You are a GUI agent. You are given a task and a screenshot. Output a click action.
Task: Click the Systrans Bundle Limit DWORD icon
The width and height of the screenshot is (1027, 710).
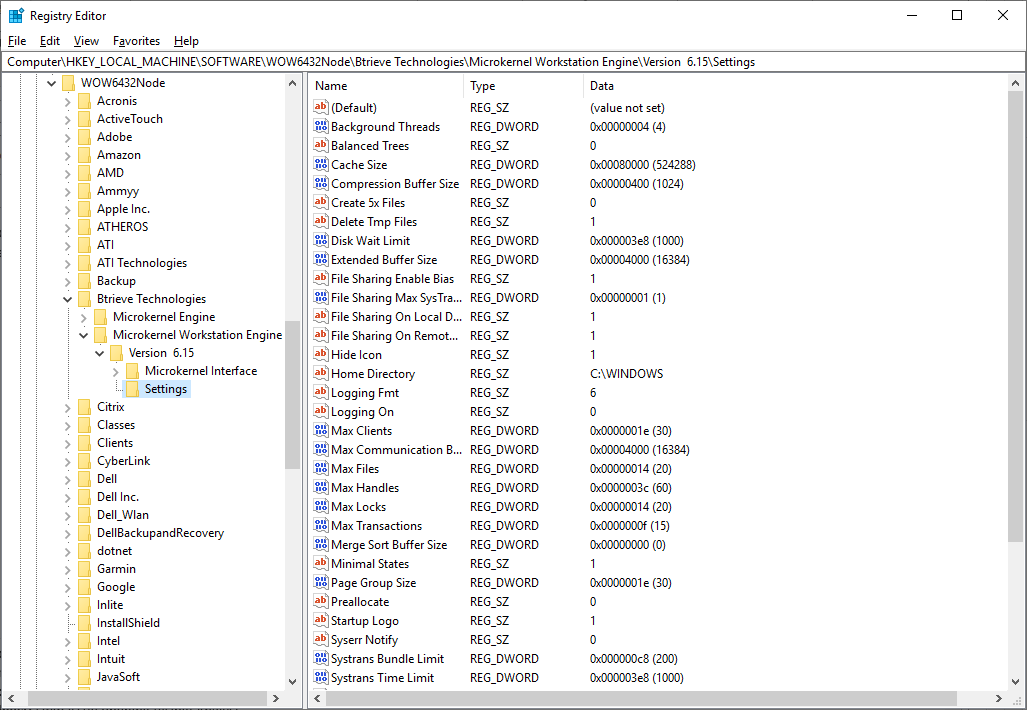[x=320, y=658]
